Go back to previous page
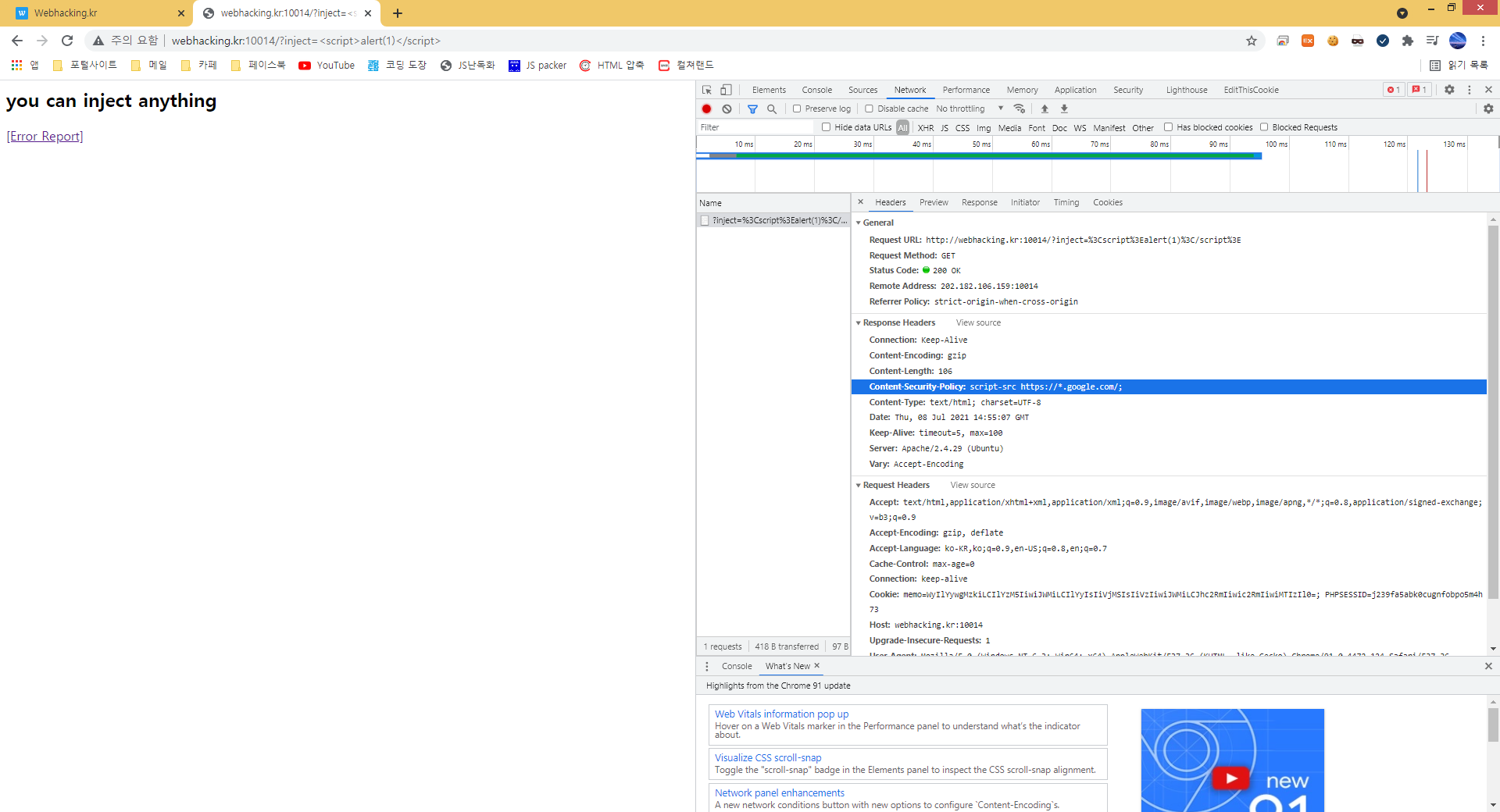Viewport: 1500px width, 812px height. tap(17, 41)
